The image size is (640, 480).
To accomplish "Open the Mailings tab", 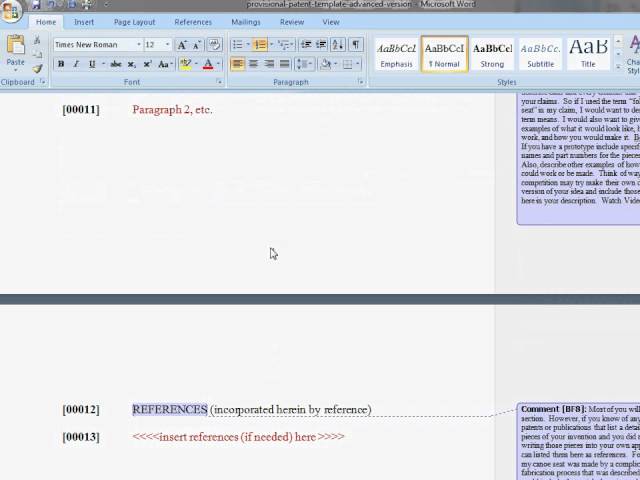I will 246,22.
